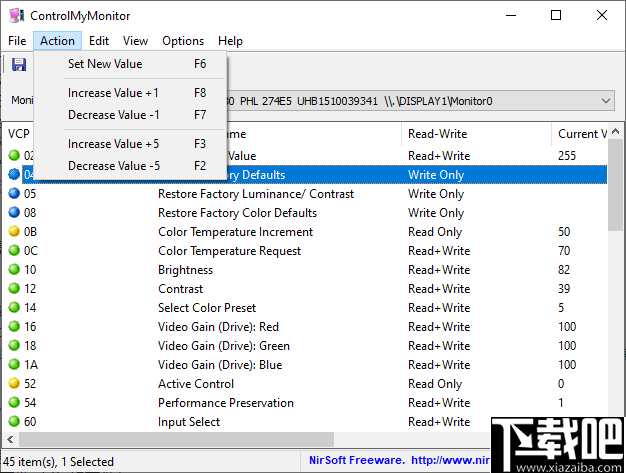Image resolution: width=626 pixels, height=473 pixels.
Task: Click the 45 item(s), 1 Selected status text
Action: (58, 462)
